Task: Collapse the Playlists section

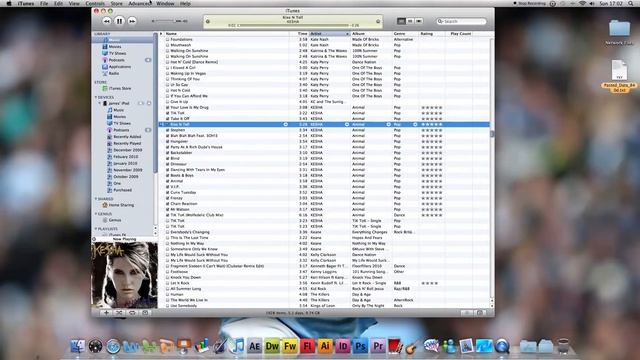Action: click(x=96, y=229)
